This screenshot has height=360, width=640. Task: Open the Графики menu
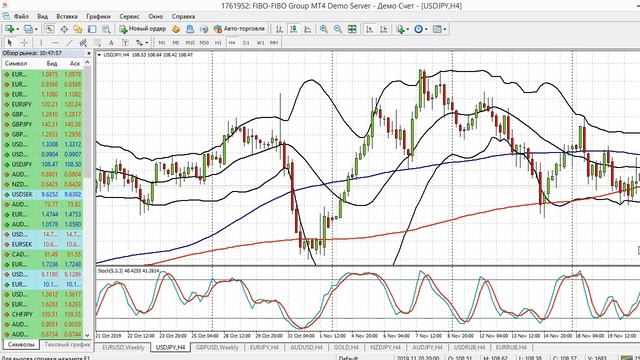click(x=98, y=17)
